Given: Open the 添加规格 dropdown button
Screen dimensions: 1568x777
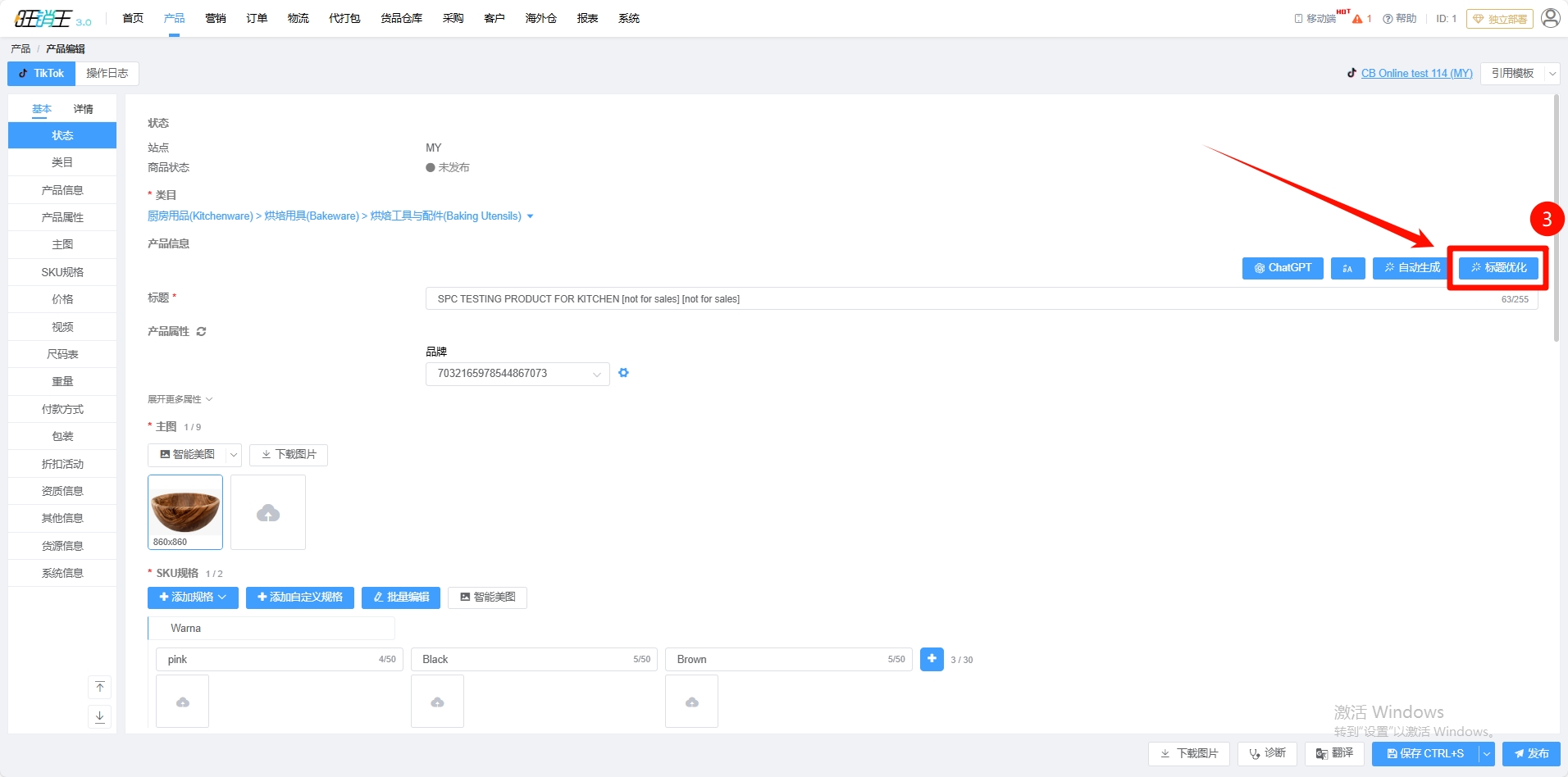Looking at the screenshot, I should (193, 598).
